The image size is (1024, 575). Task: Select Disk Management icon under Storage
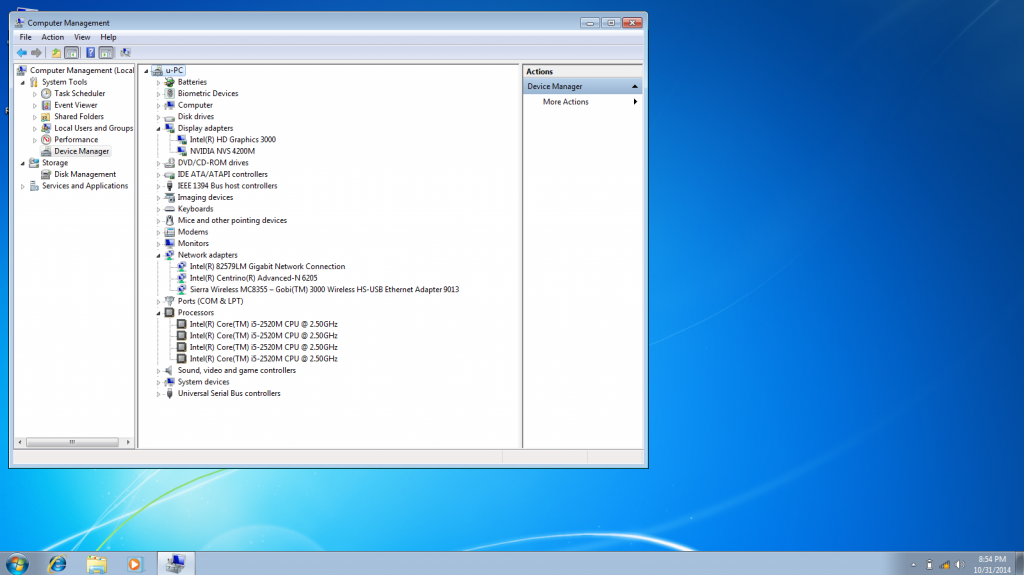[x=46, y=174]
